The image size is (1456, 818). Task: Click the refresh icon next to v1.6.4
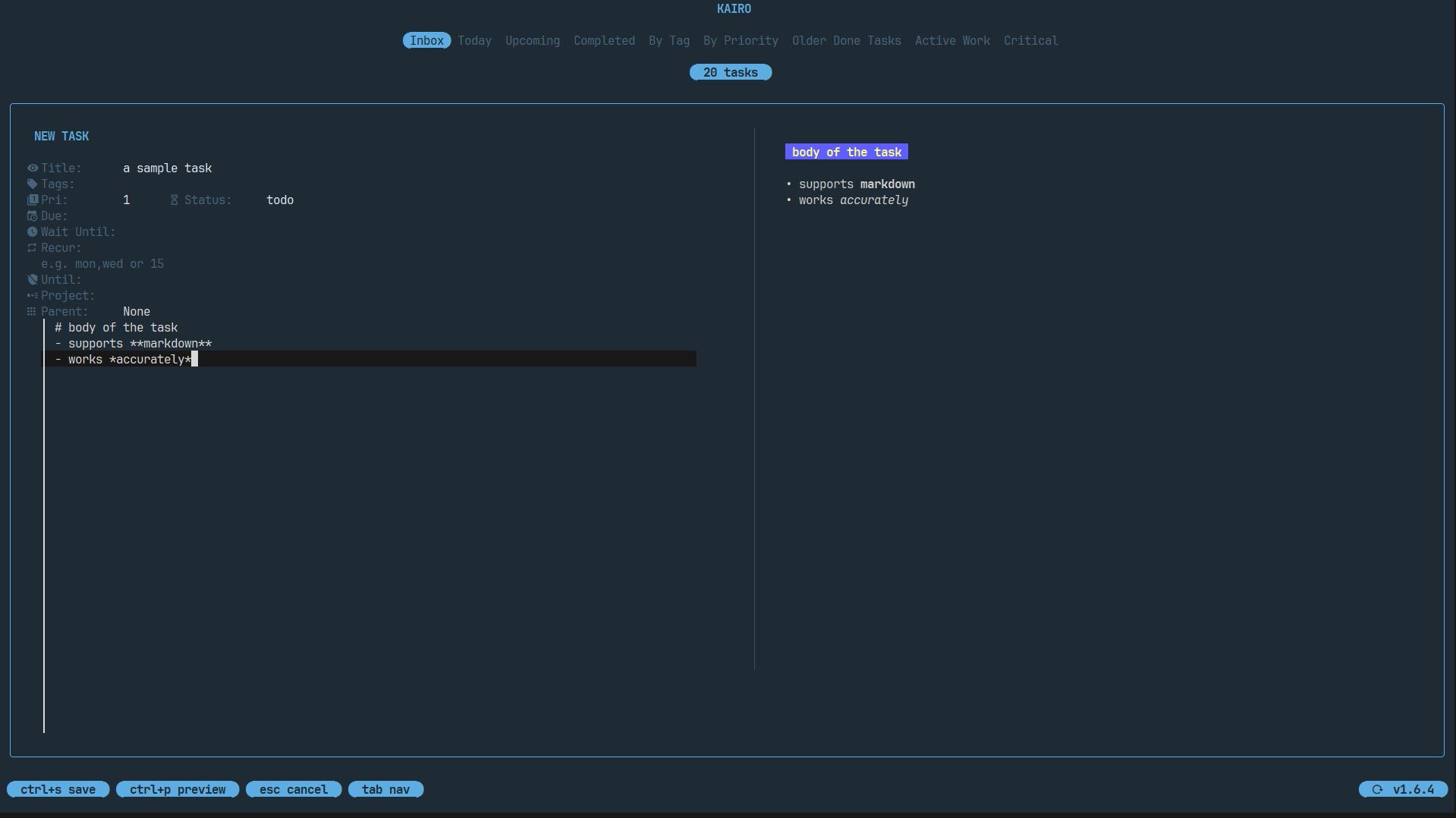tap(1377, 790)
